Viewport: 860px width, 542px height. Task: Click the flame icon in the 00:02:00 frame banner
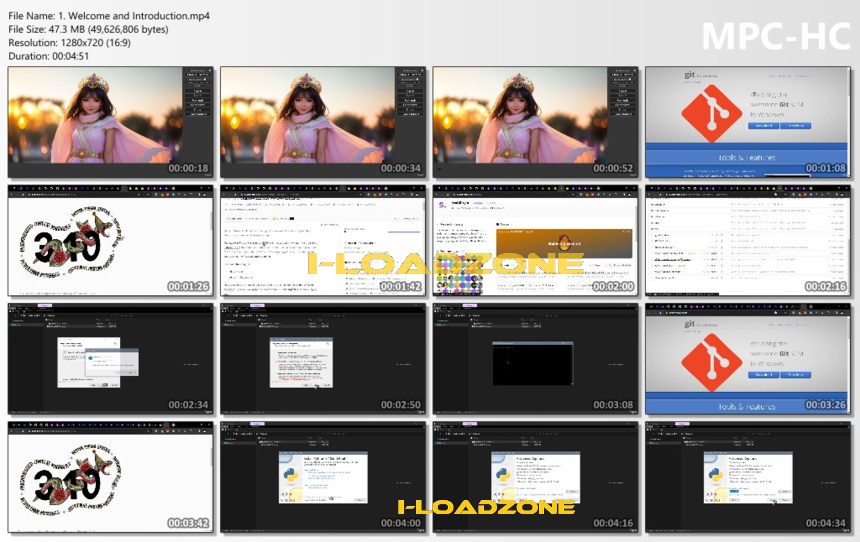point(564,242)
